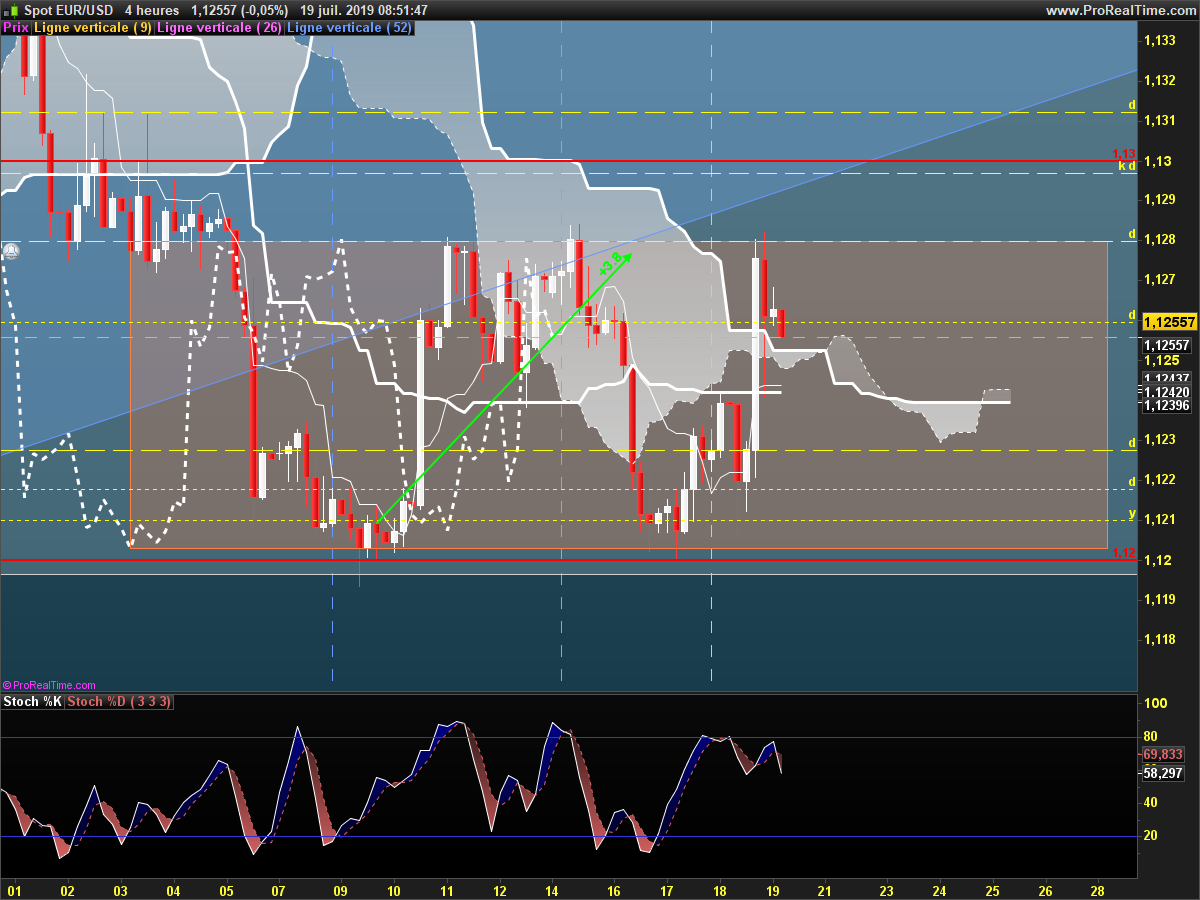Click date 21 on the time axis
The height and width of the screenshot is (900, 1200).
(x=825, y=890)
